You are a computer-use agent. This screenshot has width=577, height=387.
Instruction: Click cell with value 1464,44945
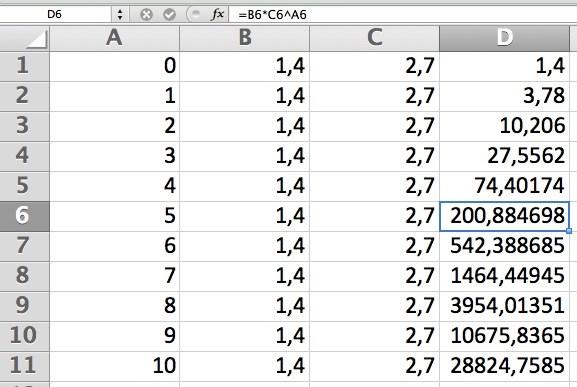point(504,276)
